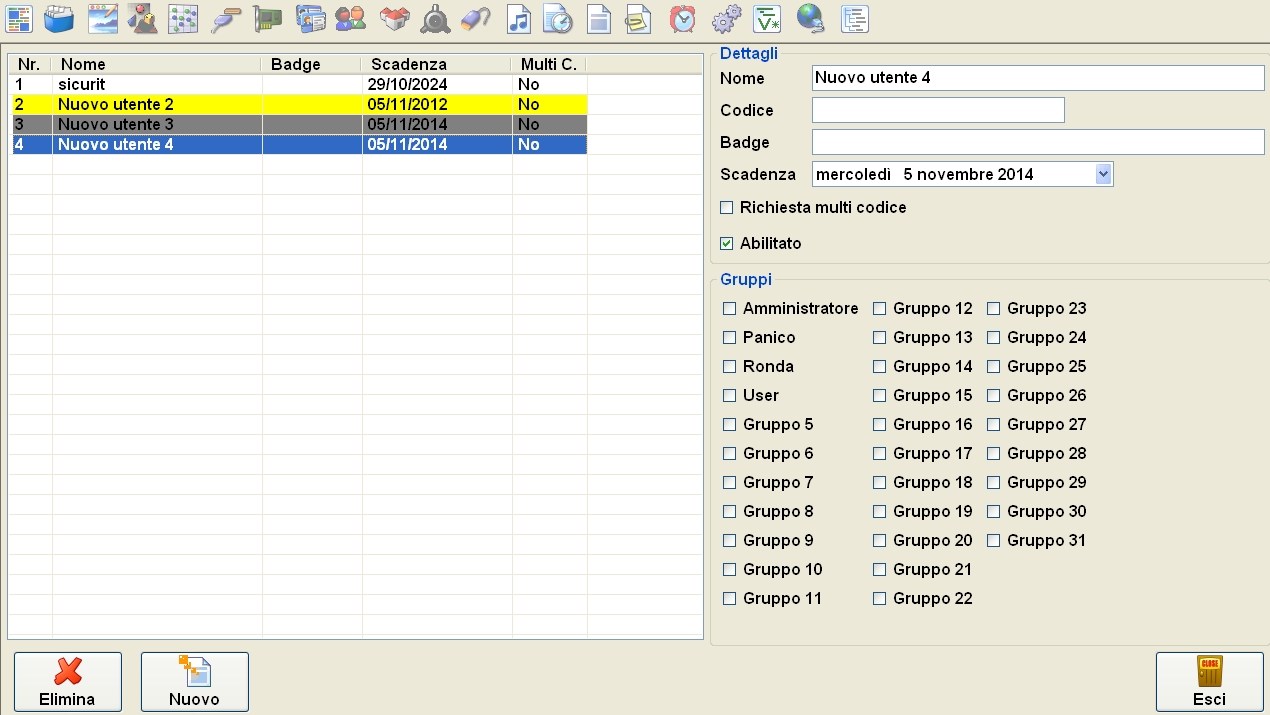The image size is (1270, 715).
Task: Click the blue folder box icon
Action: (60, 18)
